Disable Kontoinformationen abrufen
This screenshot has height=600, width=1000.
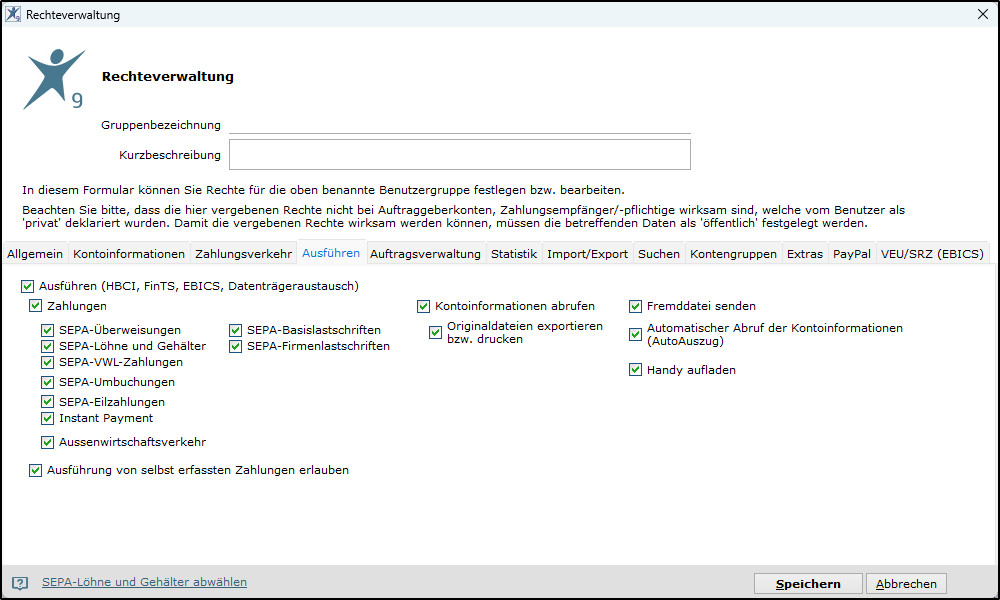(x=423, y=307)
